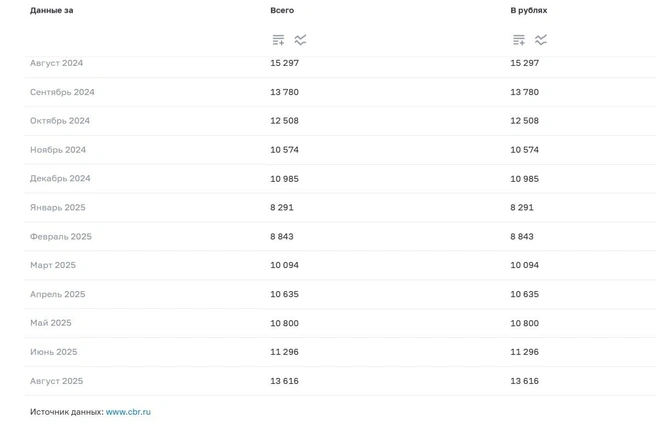Click add-to-list icon under В рублях column
This screenshot has height=446, width=656.
coord(519,40)
